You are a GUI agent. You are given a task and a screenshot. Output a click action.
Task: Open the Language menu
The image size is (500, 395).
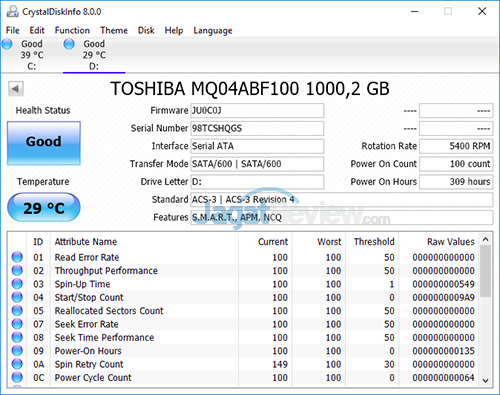coord(213,30)
